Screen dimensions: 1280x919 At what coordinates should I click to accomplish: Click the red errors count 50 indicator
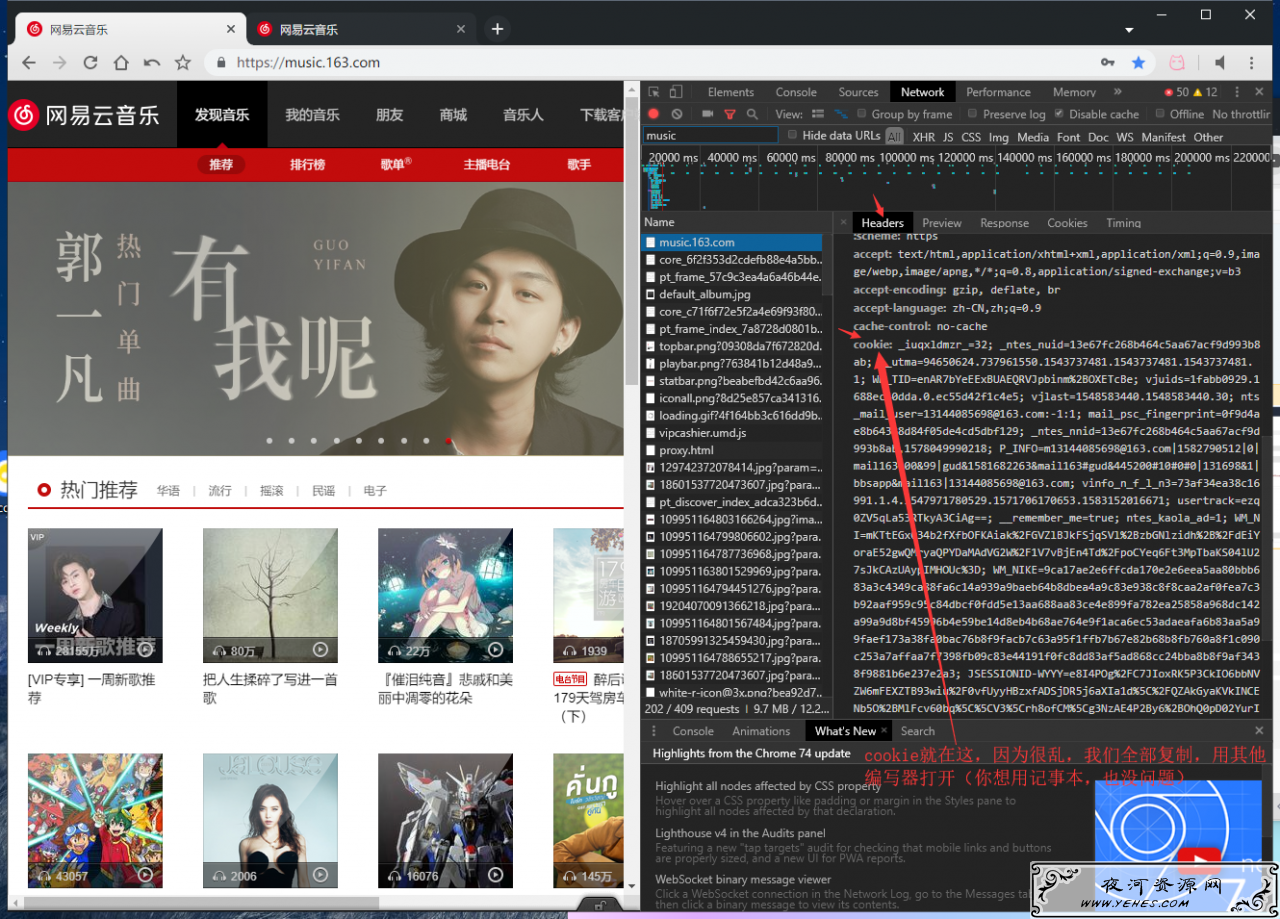coord(1175,92)
